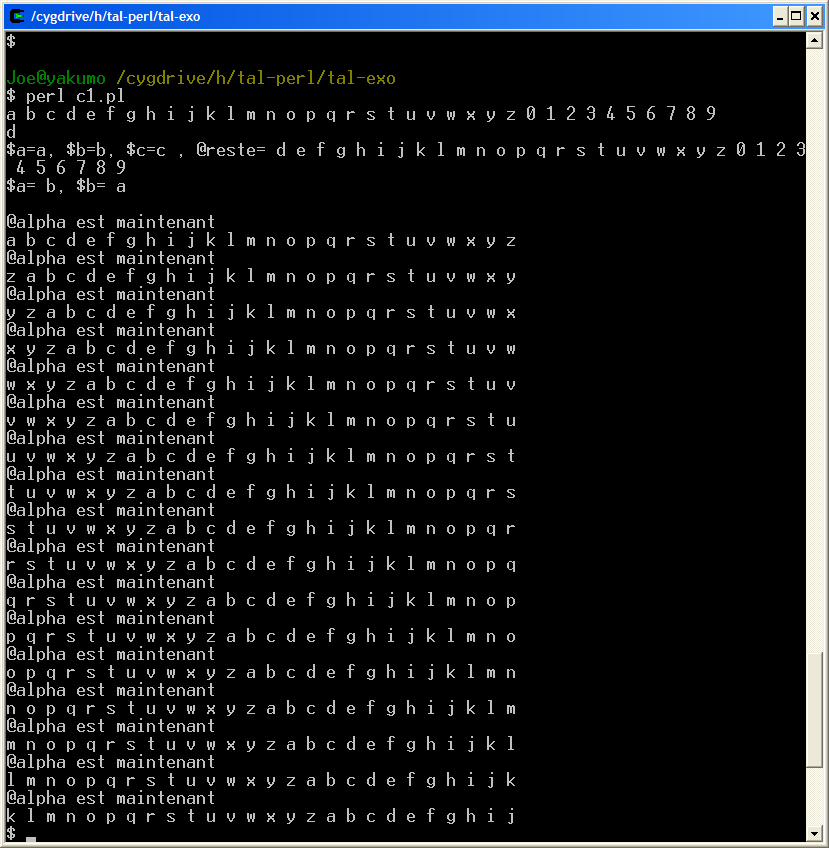Screen dimensions: 829x848
Task: Click the rotated line starting m n o p
Action: point(261,744)
